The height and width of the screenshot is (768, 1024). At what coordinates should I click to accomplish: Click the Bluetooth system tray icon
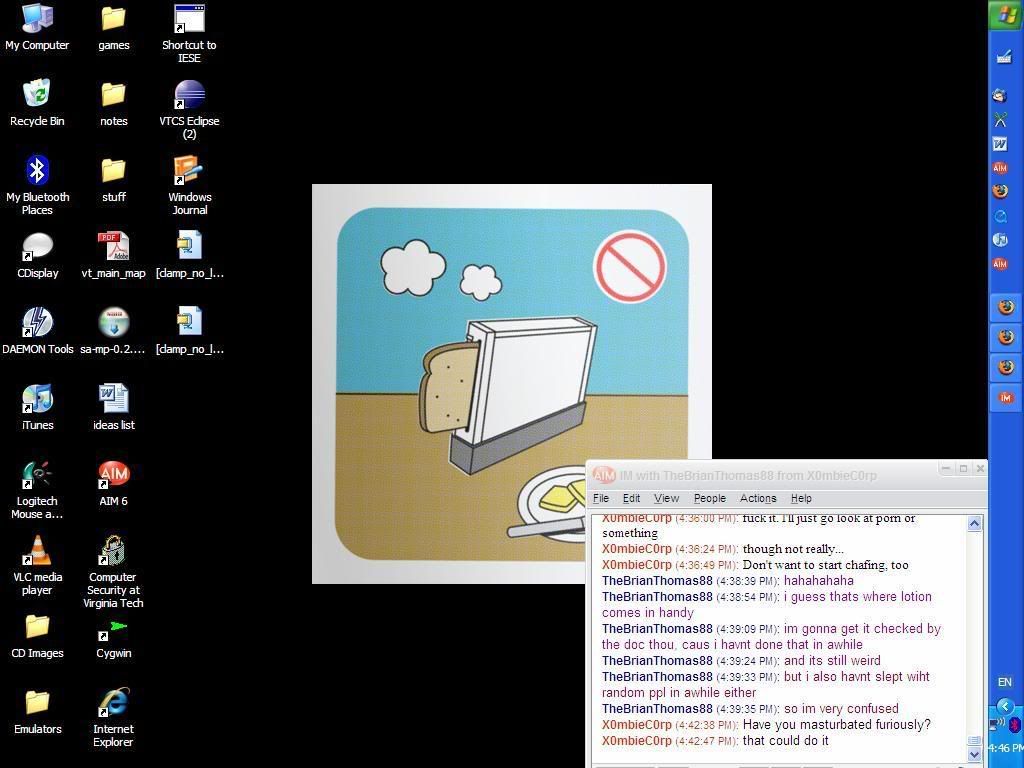1014,725
